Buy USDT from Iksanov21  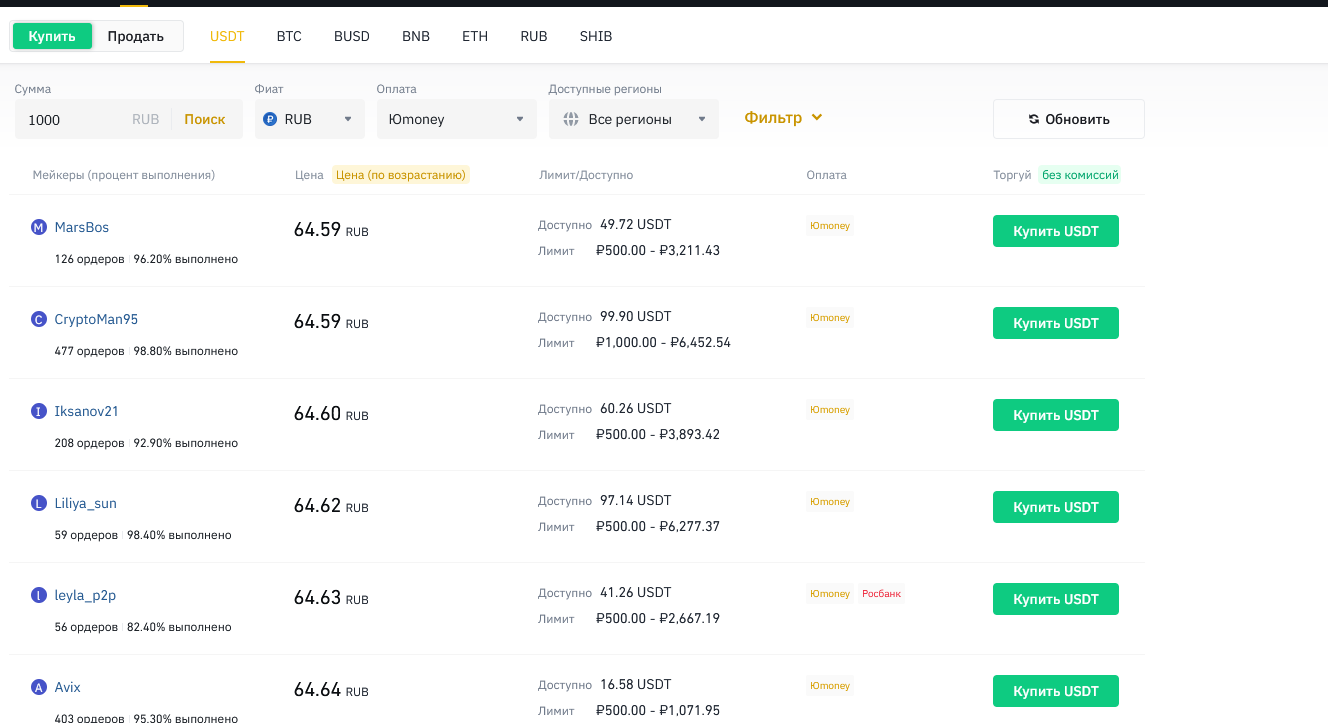[x=1056, y=415]
